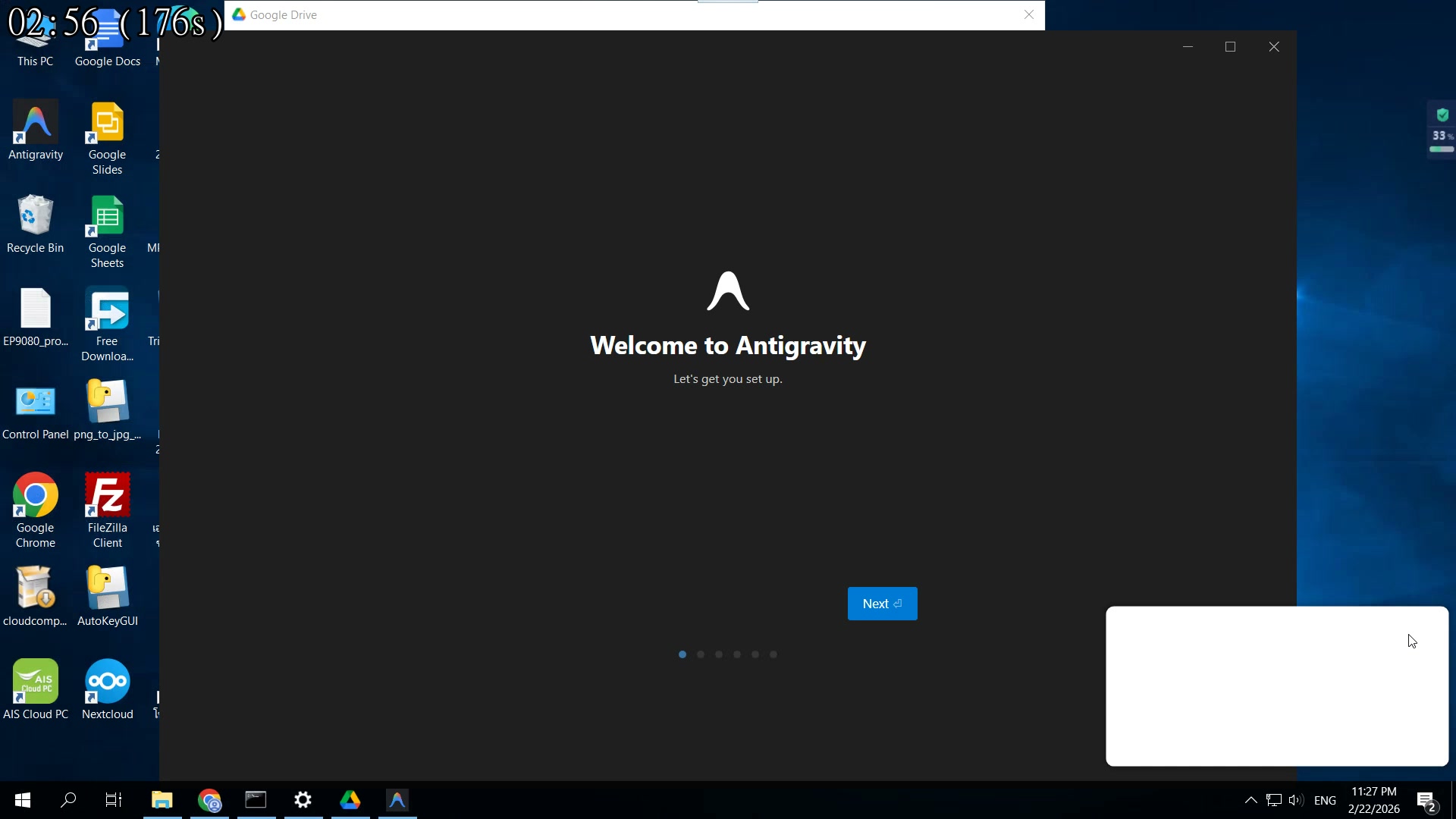
Task: Open the Antigravity desktop shortcut
Action: click(36, 130)
